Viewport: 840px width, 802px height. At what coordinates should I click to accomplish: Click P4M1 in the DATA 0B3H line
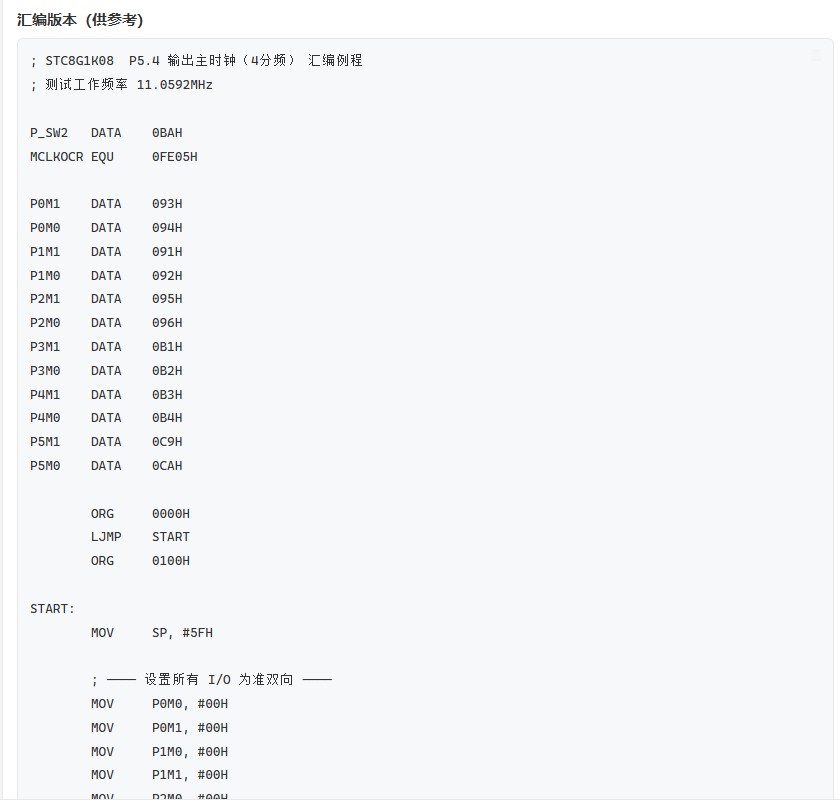45,395
